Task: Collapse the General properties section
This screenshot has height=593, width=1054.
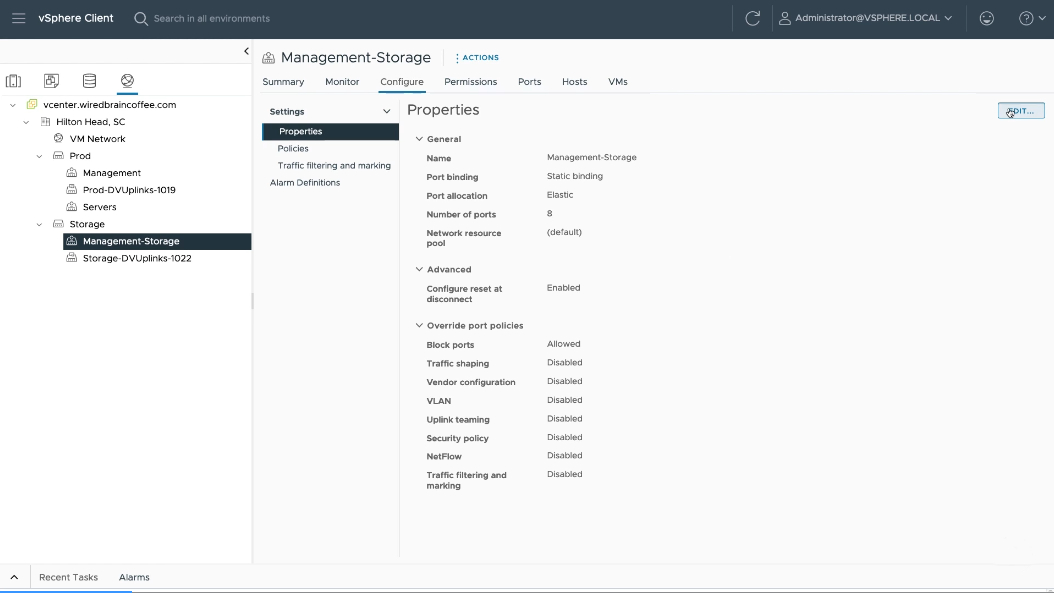Action: pyautogui.click(x=420, y=139)
